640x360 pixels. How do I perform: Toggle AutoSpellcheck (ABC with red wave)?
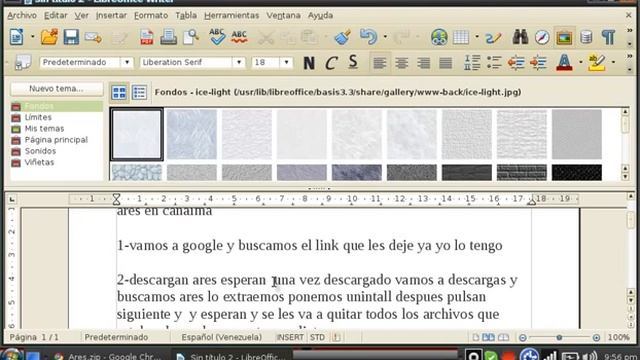point(239,37)
